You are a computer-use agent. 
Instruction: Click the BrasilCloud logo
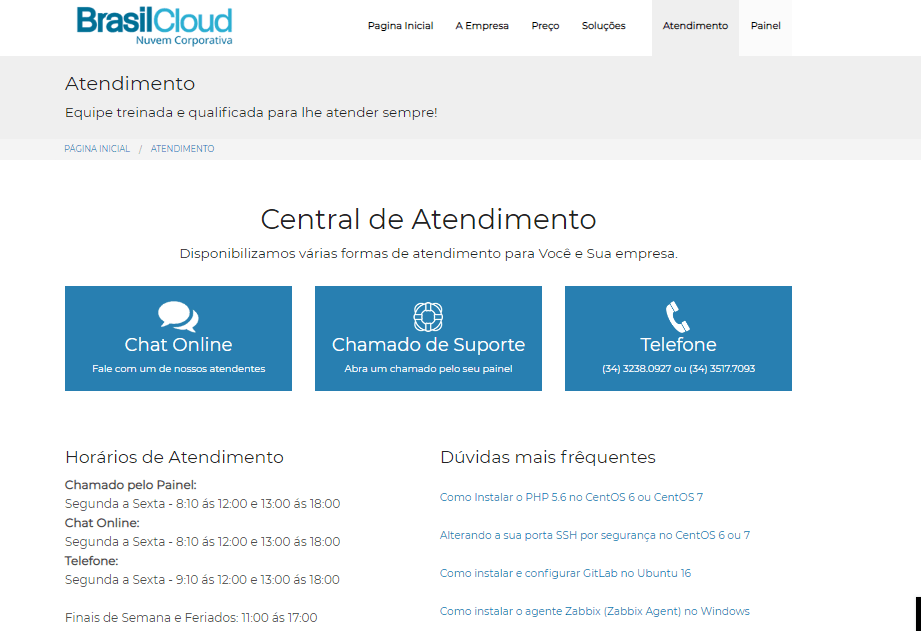[154, 26]
